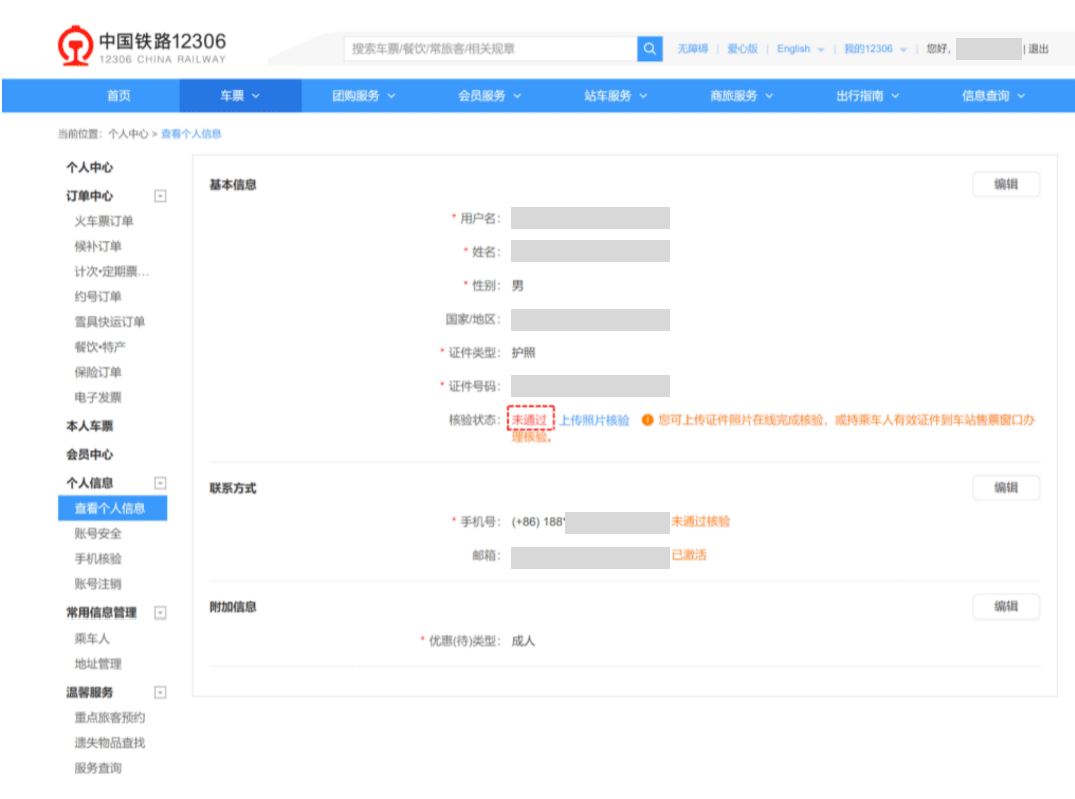Click 退出 to log out
1075x799 pixels.
[1039, 49]
